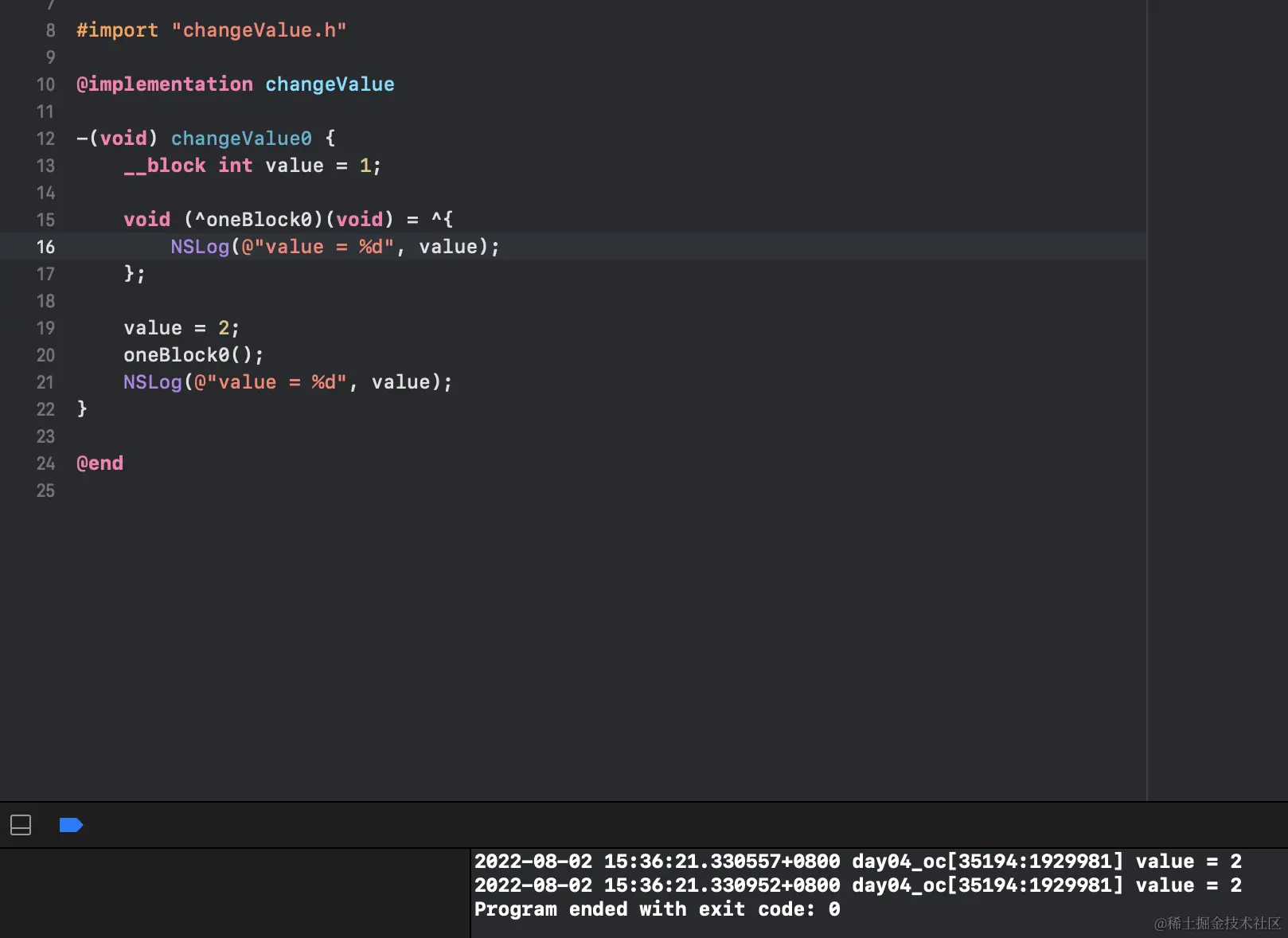Click line number 15 in gutter

pos(45,220)
